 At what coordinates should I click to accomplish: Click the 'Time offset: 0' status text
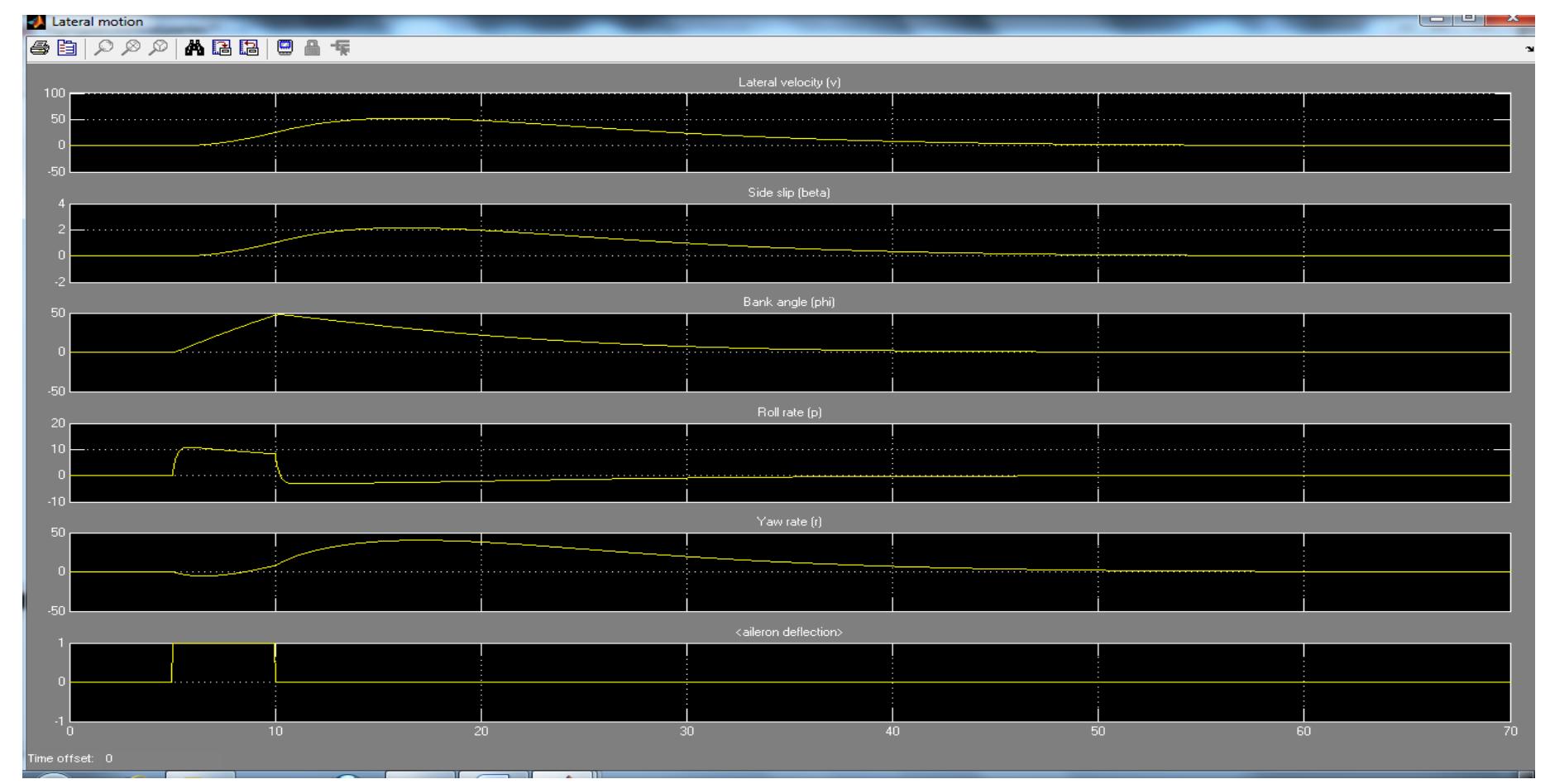70,758
